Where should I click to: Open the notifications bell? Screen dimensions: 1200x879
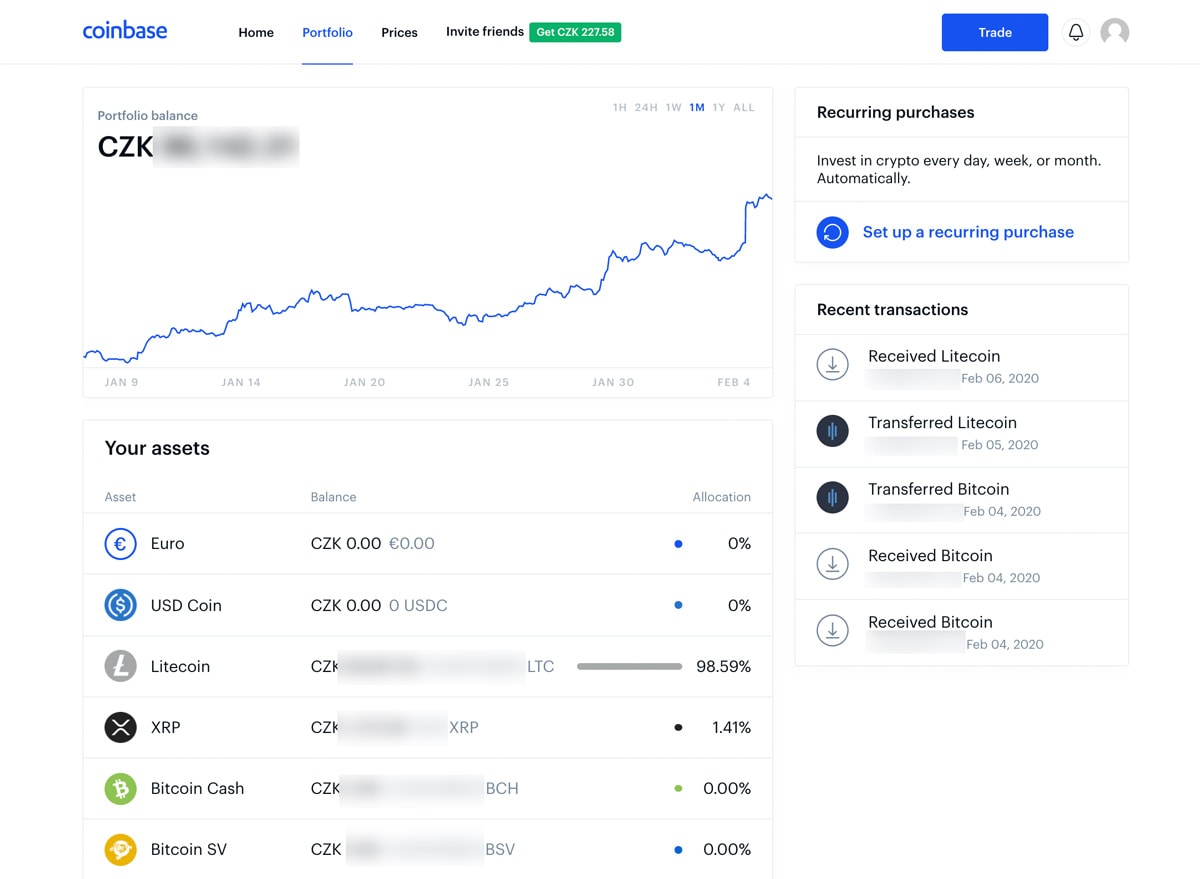coord(1076,32)
